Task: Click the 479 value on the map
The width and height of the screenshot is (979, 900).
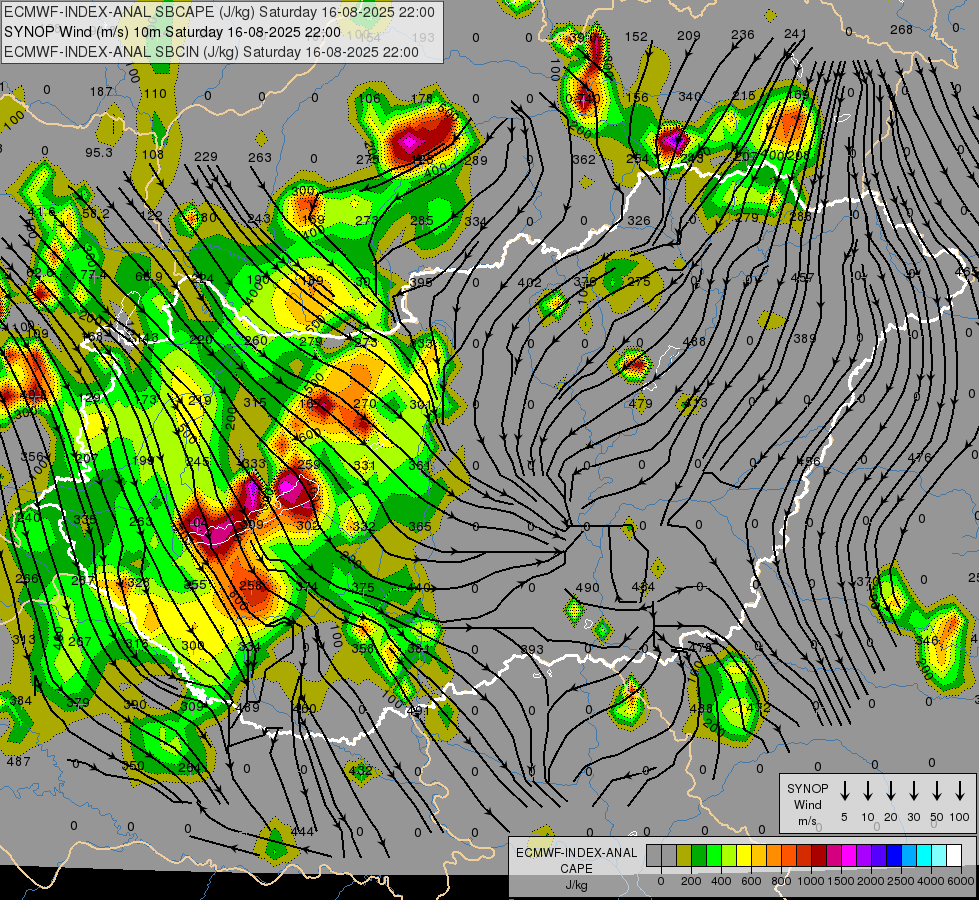Action: (641, 403)
